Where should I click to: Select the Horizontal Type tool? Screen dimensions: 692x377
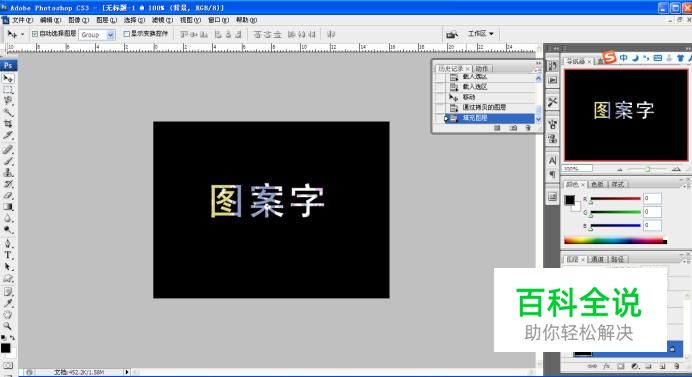click(x=8, y=255)
